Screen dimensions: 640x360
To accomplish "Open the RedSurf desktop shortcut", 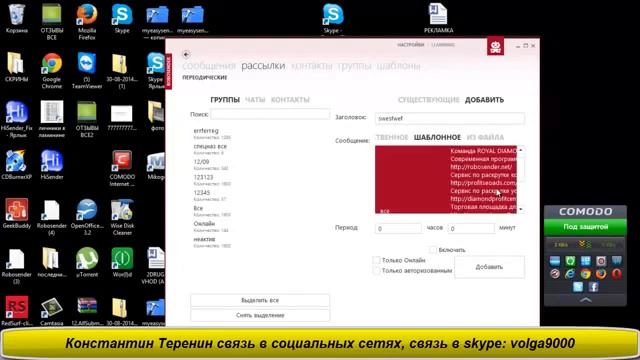I will (17, 311).
